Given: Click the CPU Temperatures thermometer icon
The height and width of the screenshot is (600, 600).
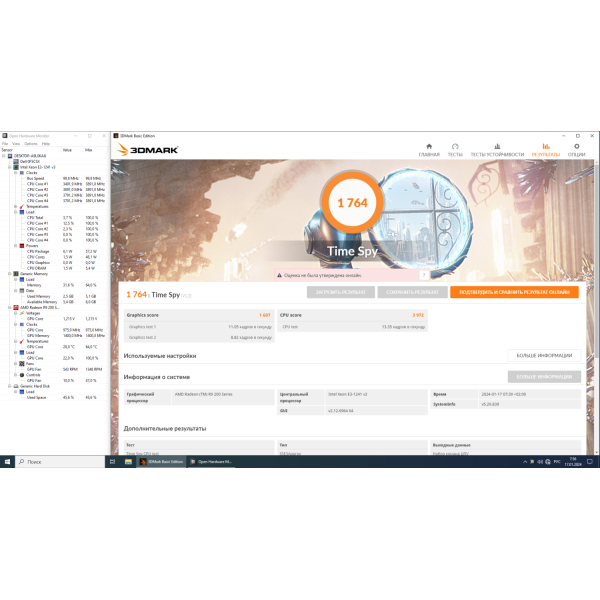Looking at the screenshot, I should 22,207.
